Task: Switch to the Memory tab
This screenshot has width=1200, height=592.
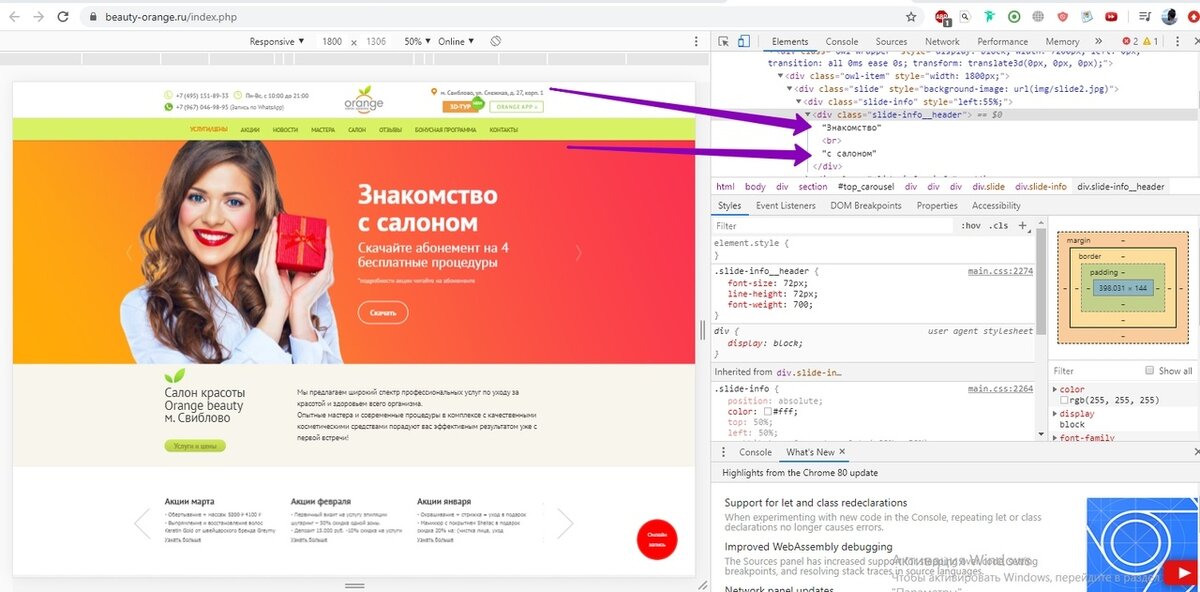Action: coord(1062,42)
